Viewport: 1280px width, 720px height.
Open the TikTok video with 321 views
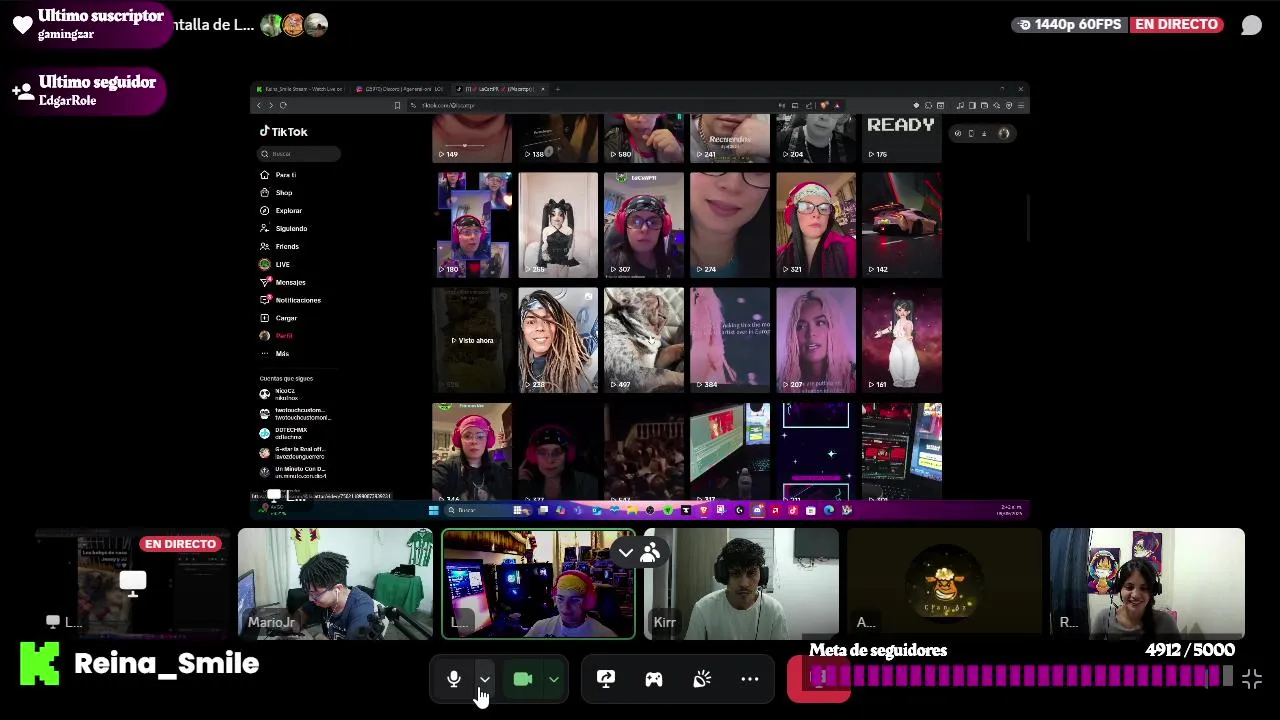tap(816, 225)
